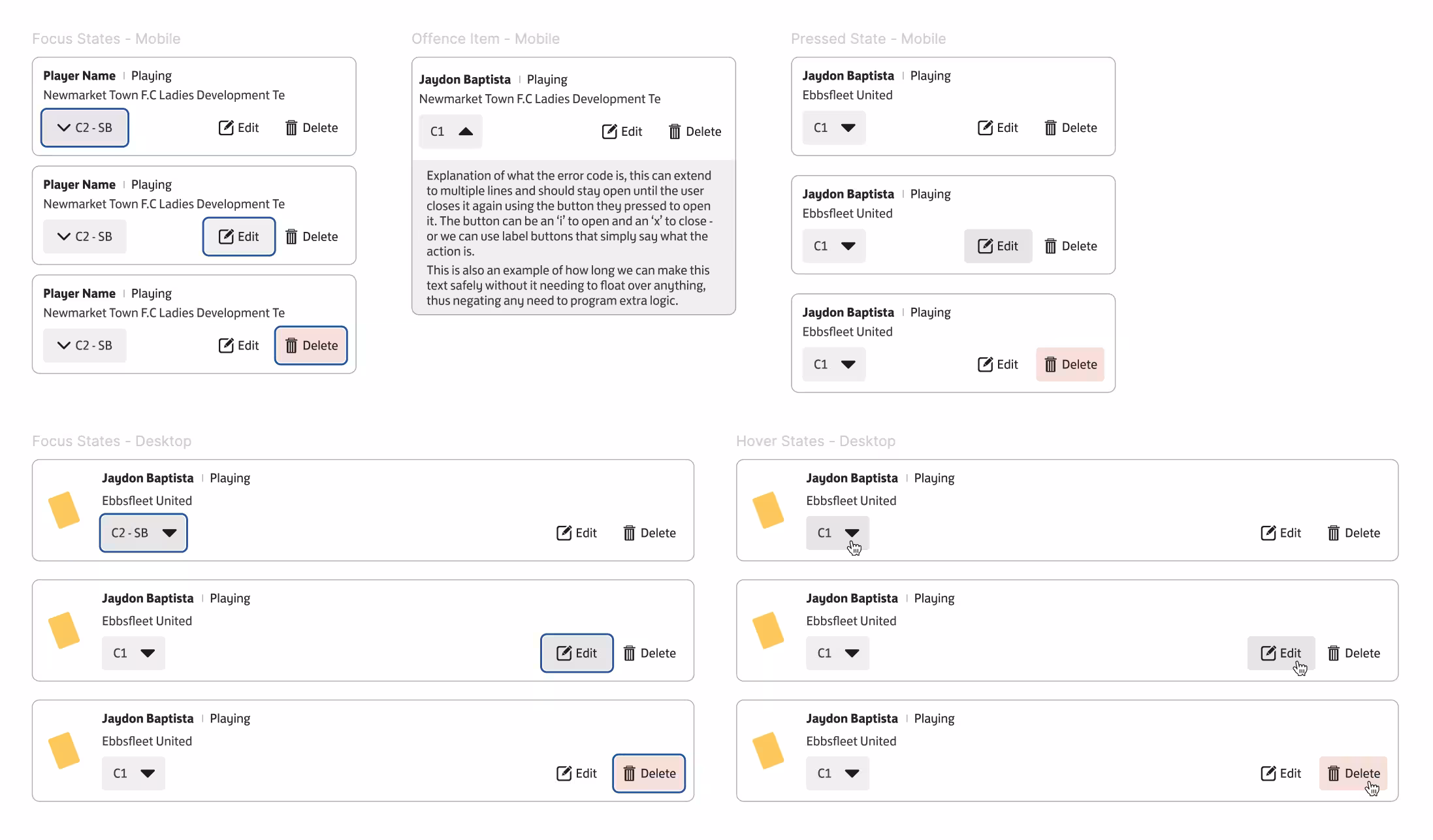Viewport: 1433px width, 840px height.
Task: Click blue-outlined Edit button in Focus States - Mobile
Action: (239, 236)
